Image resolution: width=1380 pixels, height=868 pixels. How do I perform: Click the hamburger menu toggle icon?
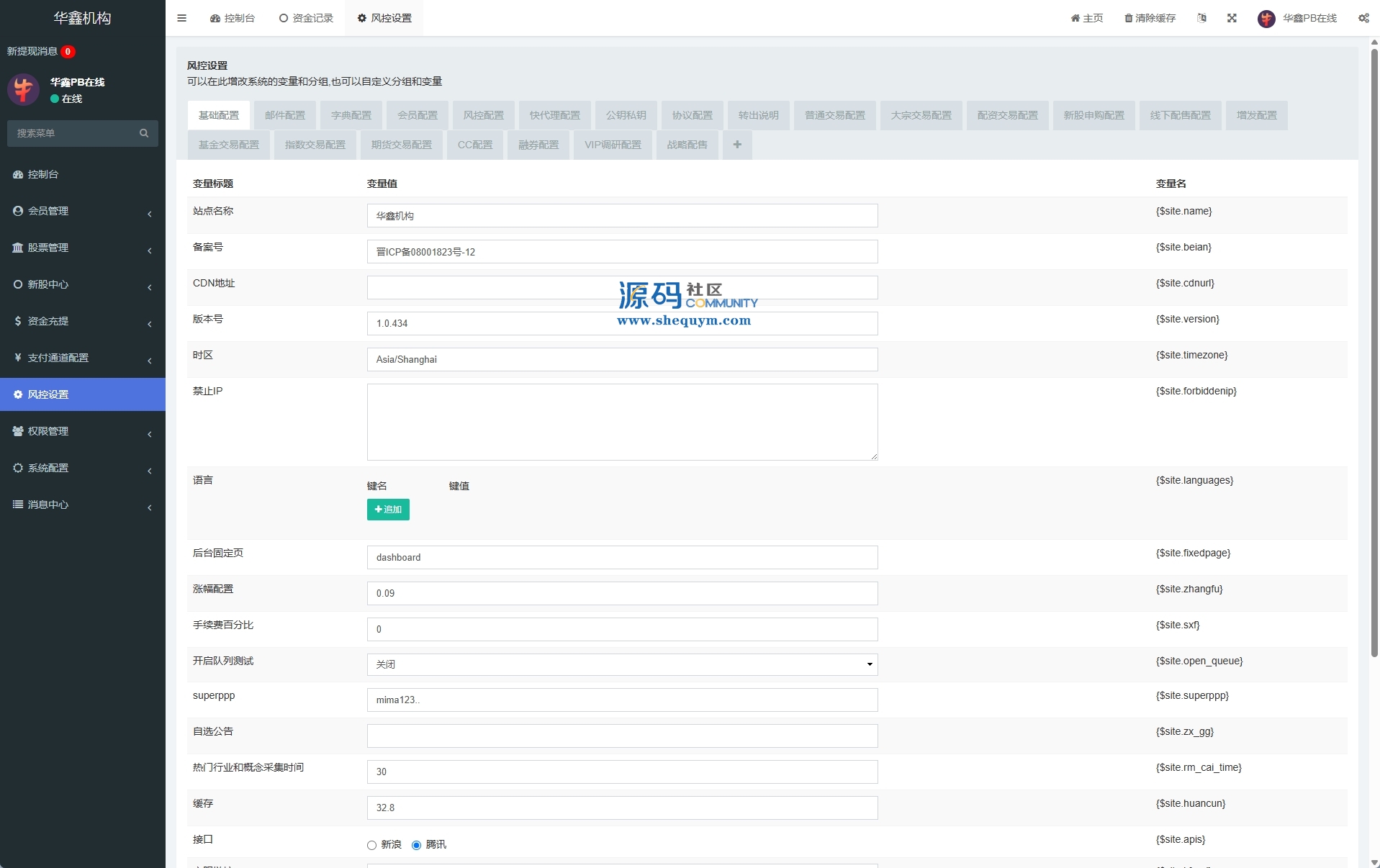pyautogui.click(x=181, y=18)
